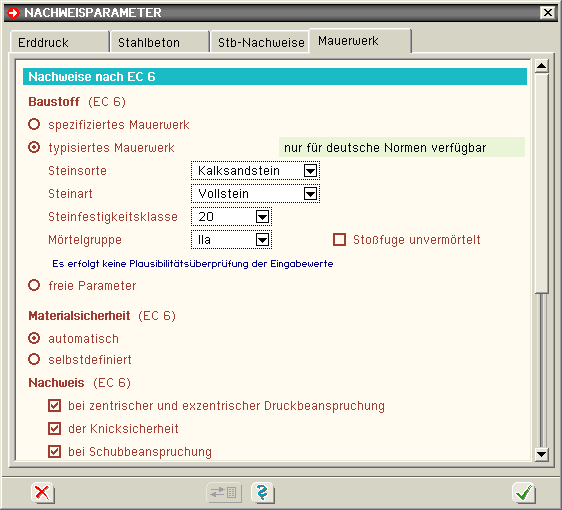
Task: Click the red arrow icon in title bar
Action: (x=13, y=13)
